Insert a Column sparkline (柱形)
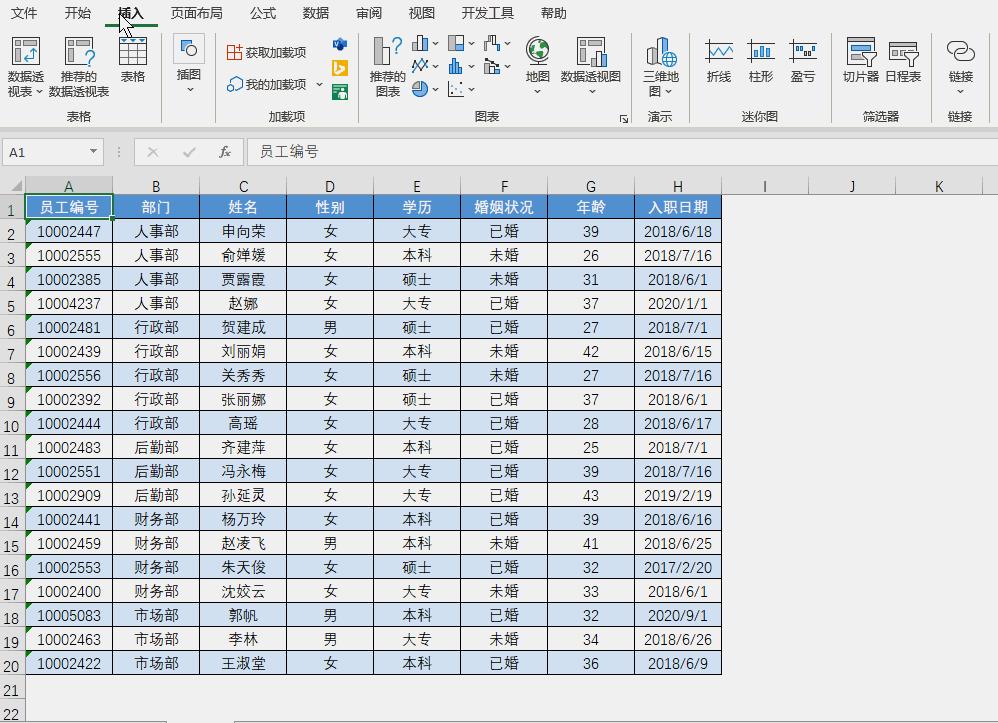 point(761,60)
